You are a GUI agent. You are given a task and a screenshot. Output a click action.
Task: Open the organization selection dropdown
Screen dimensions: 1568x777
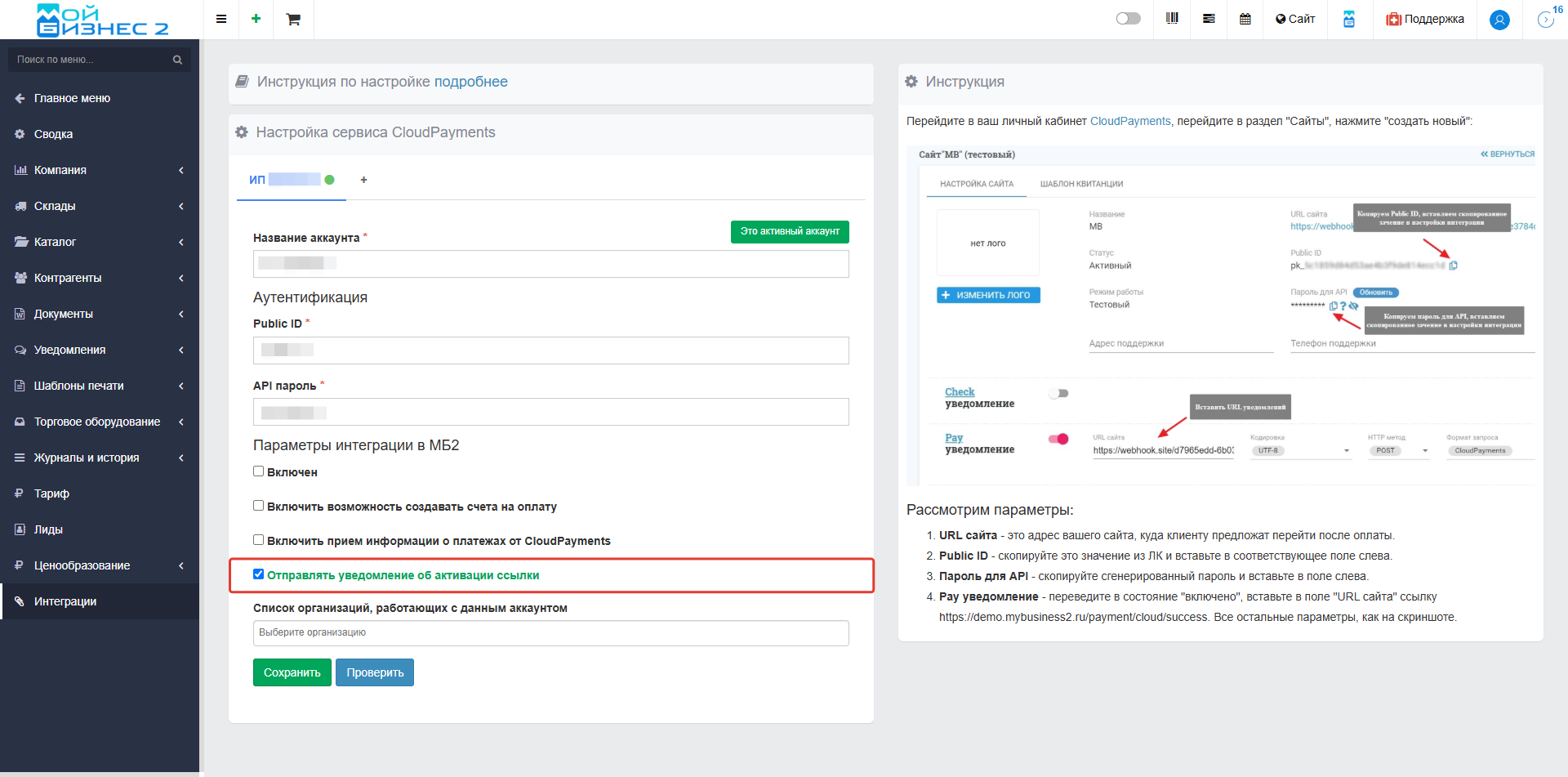550,633
